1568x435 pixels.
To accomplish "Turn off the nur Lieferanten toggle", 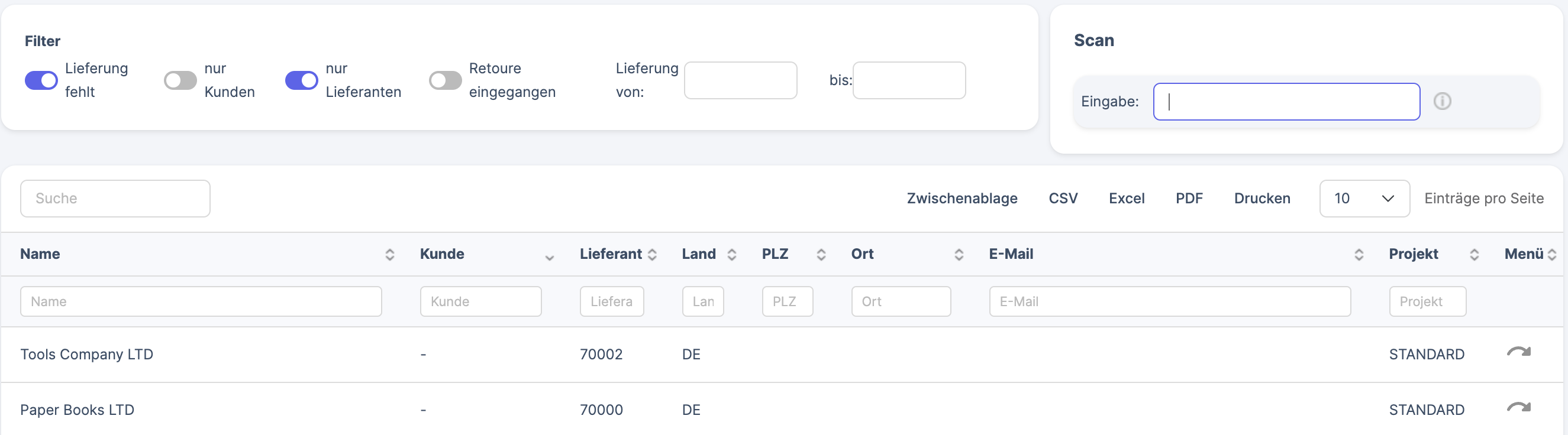I will [x=301, y=80].
